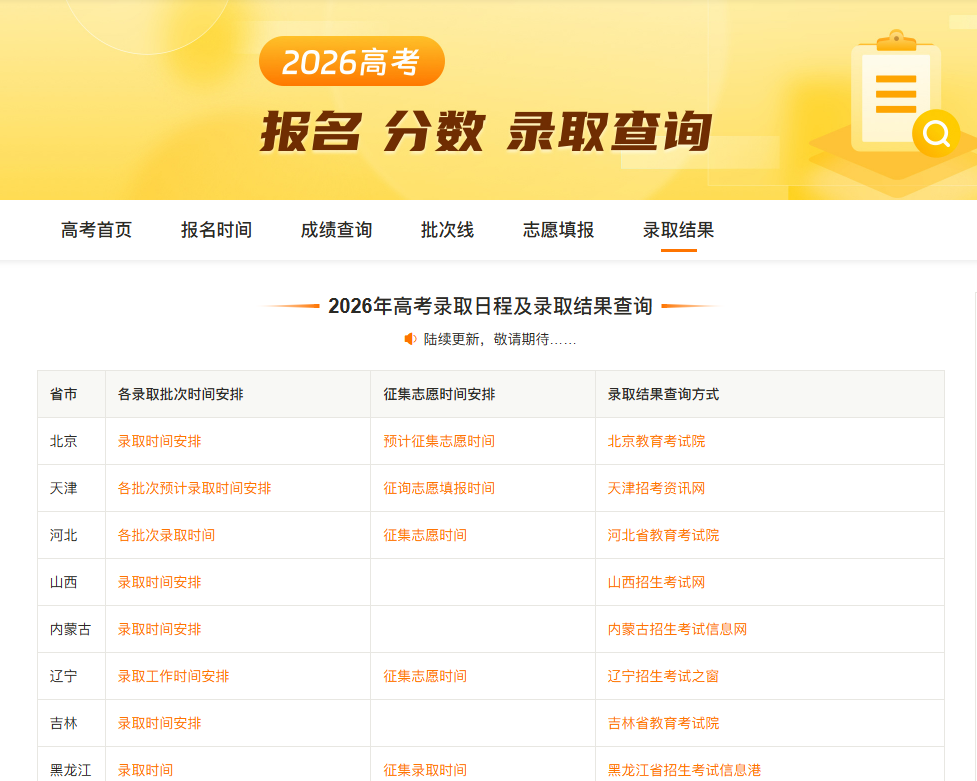Select the 批次线 tab
This screenshot has width=977, height=781.
pos(447,230)
